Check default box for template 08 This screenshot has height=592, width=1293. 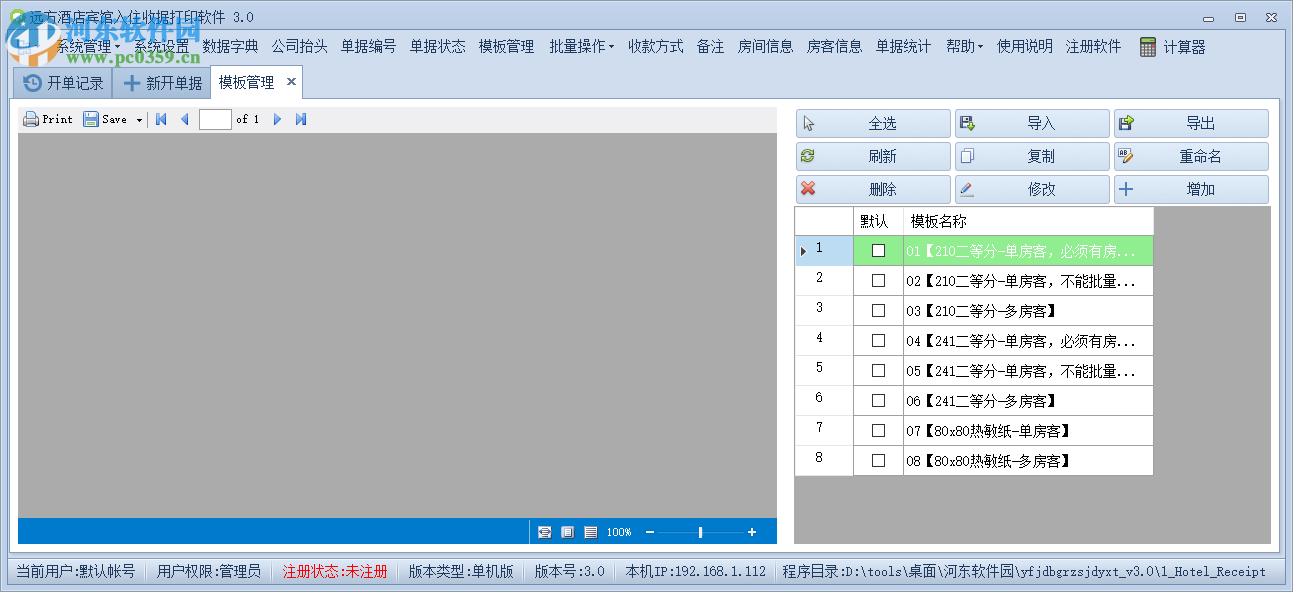pos(878,461)
